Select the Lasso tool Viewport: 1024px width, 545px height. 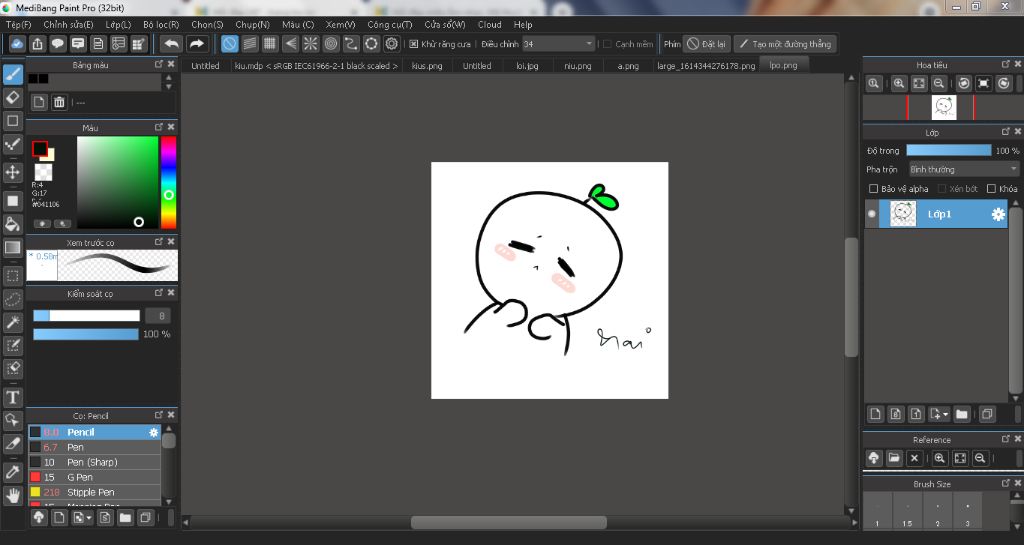[x=12, y=299]
